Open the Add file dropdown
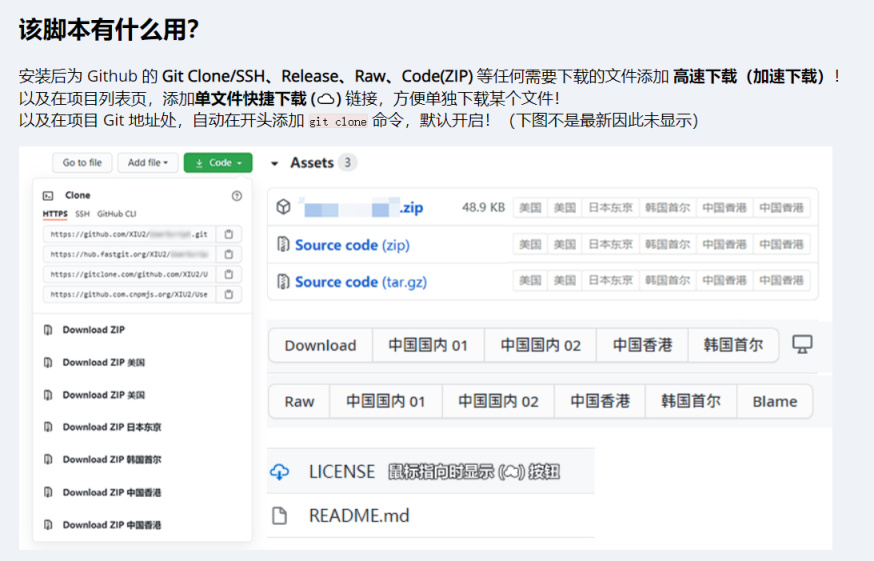The image size is (874, 561). click(148, 163)
